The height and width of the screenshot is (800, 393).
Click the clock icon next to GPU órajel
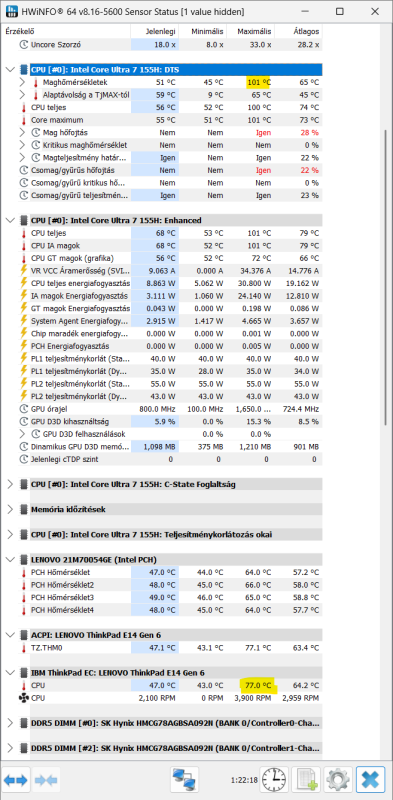tap(23, 409)
